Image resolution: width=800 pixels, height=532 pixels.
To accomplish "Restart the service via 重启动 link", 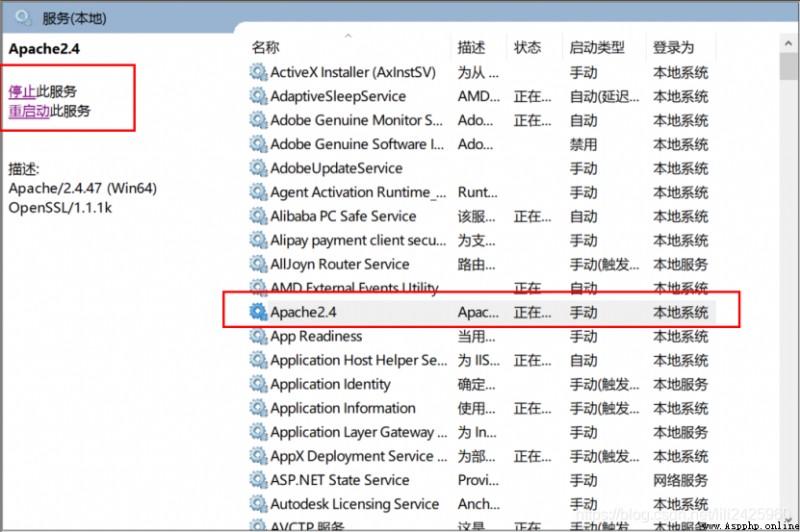I will 29,111.
